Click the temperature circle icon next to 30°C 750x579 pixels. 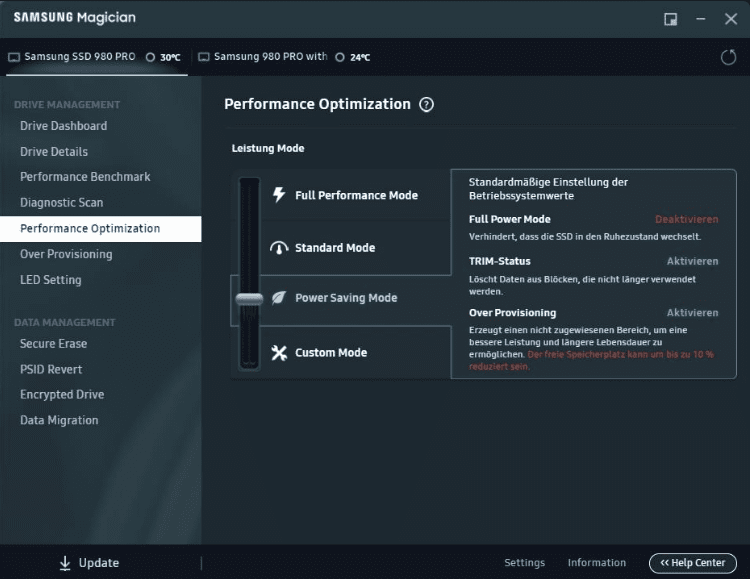[x=150, y=57]
